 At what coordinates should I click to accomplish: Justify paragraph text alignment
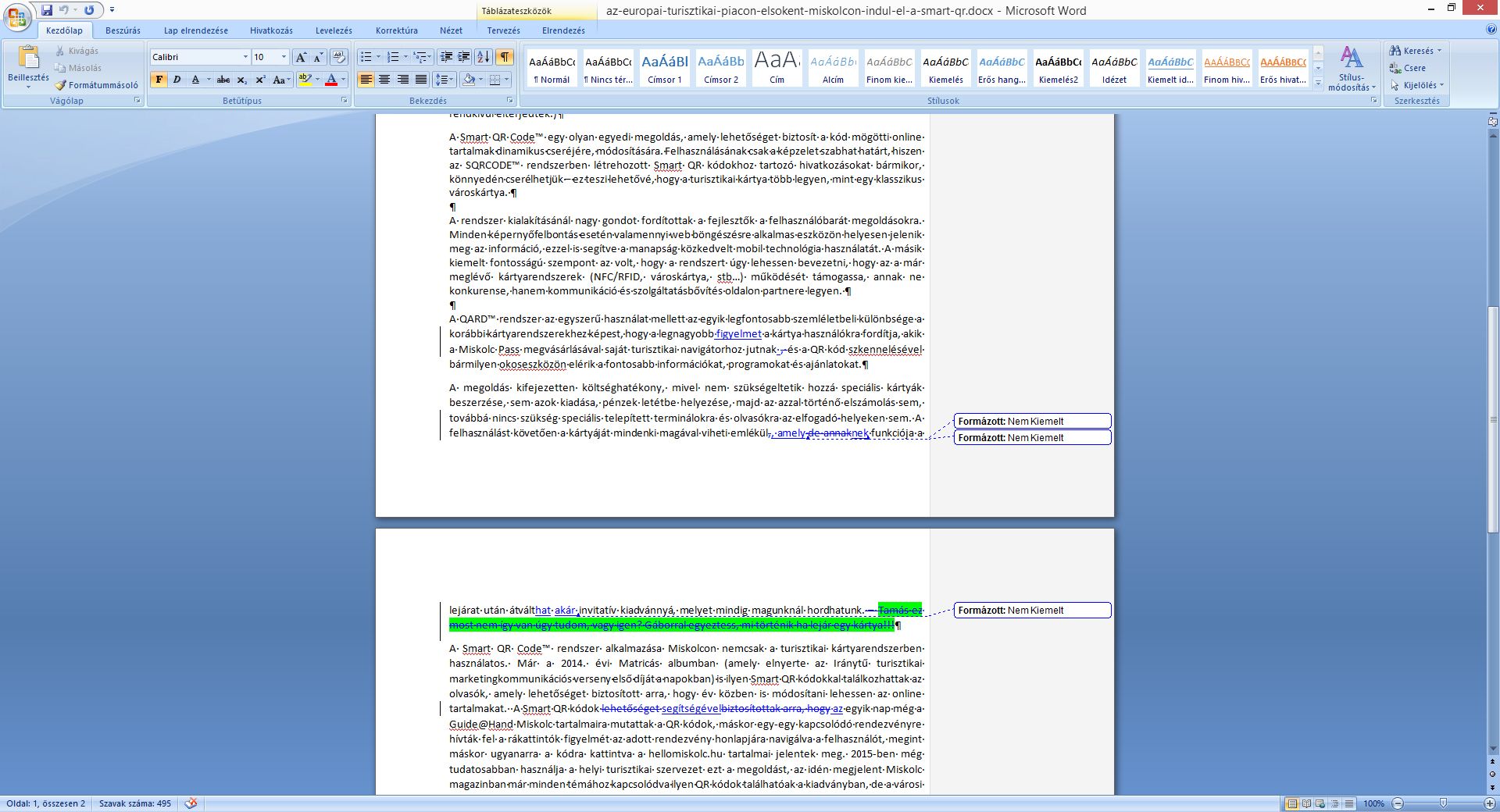pos(422,80)
